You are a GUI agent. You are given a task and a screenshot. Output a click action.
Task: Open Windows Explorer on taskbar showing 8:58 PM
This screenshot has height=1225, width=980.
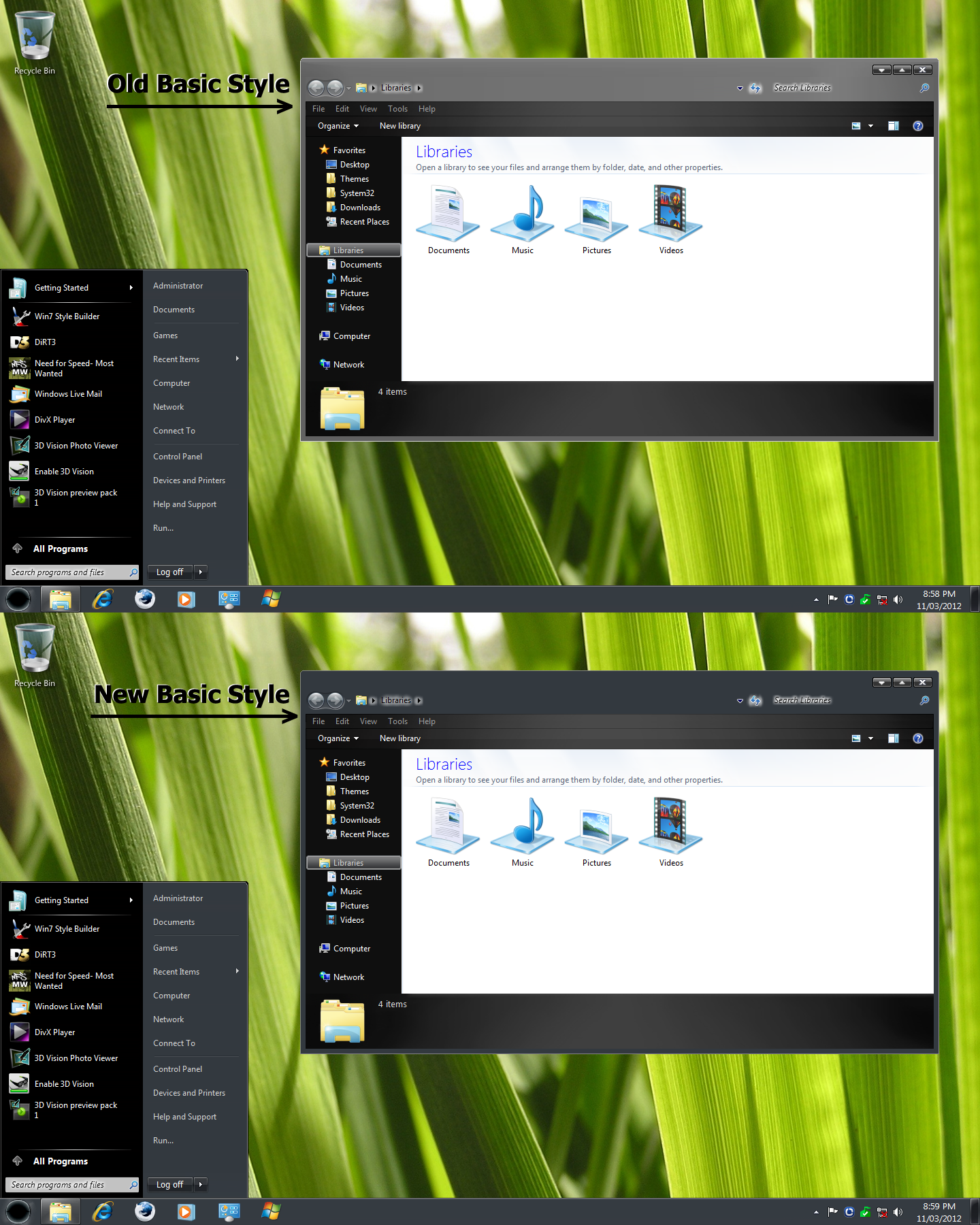pos(61,599)
